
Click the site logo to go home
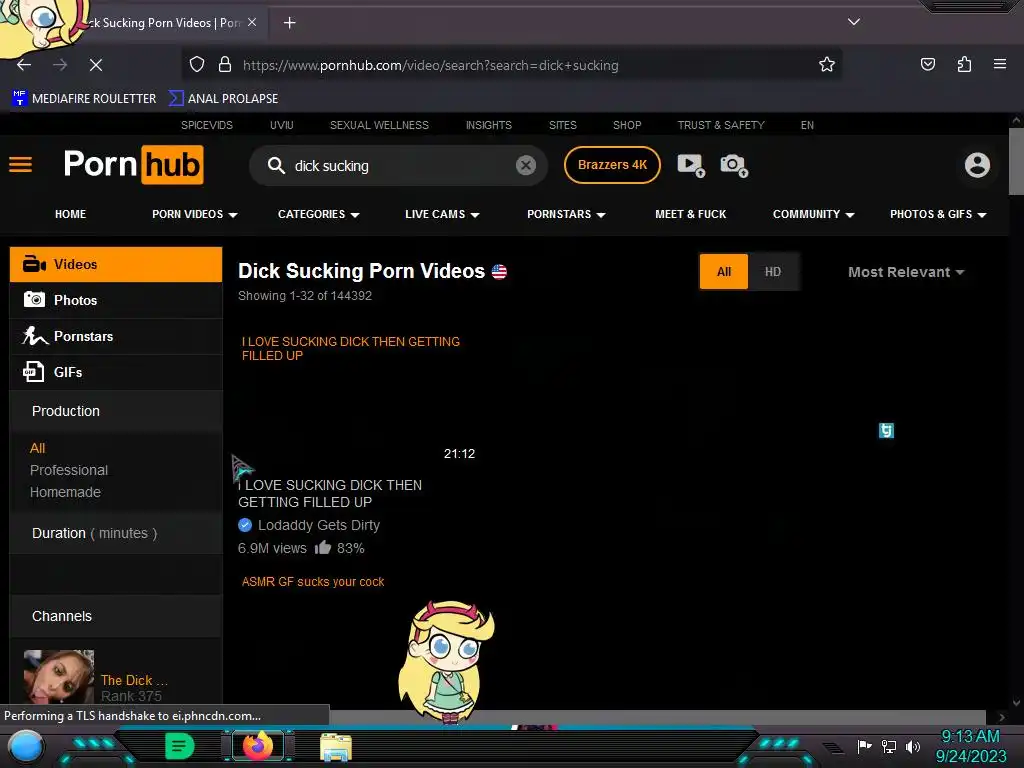(x=133, y=165)
